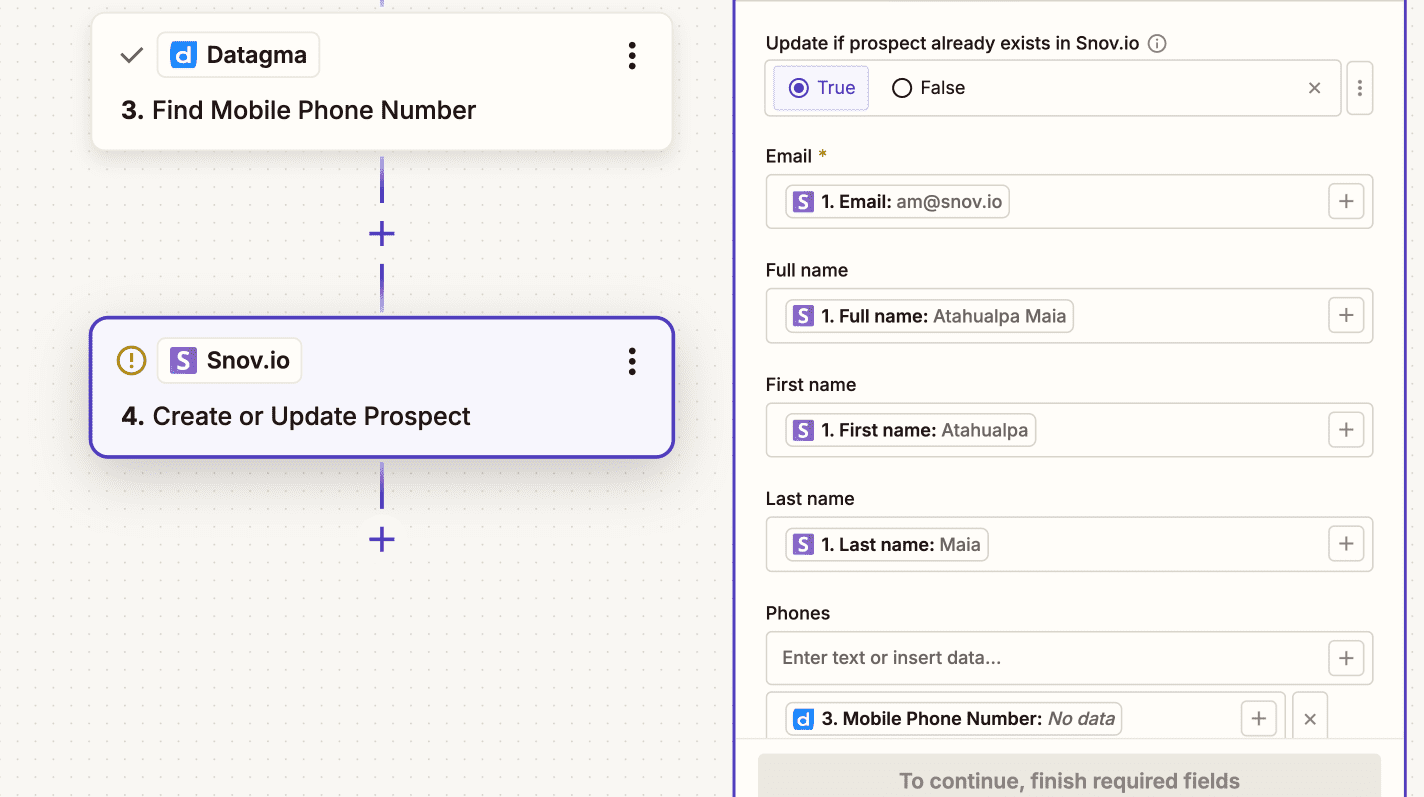Screen dimensions: 1424x797
Task: Open the Datagma step three-dot menu
Action: pyautogui.click(x=631, y=56)
